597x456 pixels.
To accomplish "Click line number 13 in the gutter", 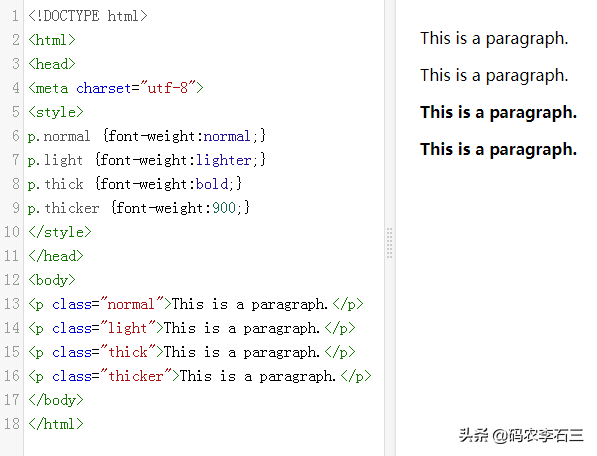I will (12, 304).
